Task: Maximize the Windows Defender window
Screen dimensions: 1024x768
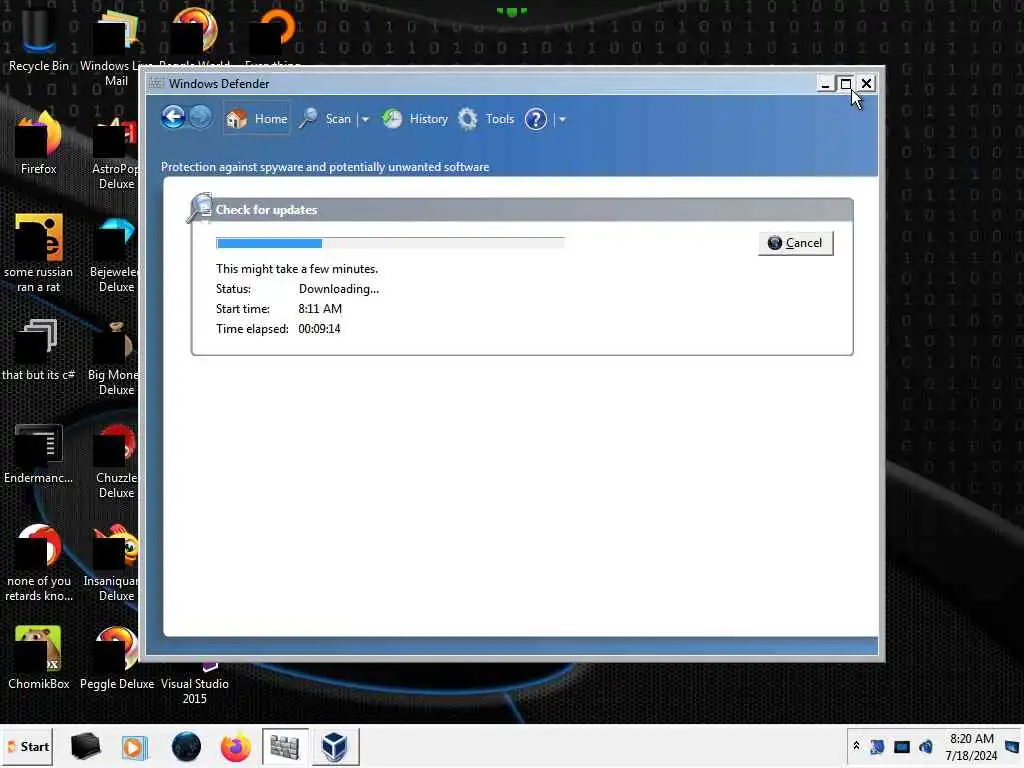Action: point(845,84)
